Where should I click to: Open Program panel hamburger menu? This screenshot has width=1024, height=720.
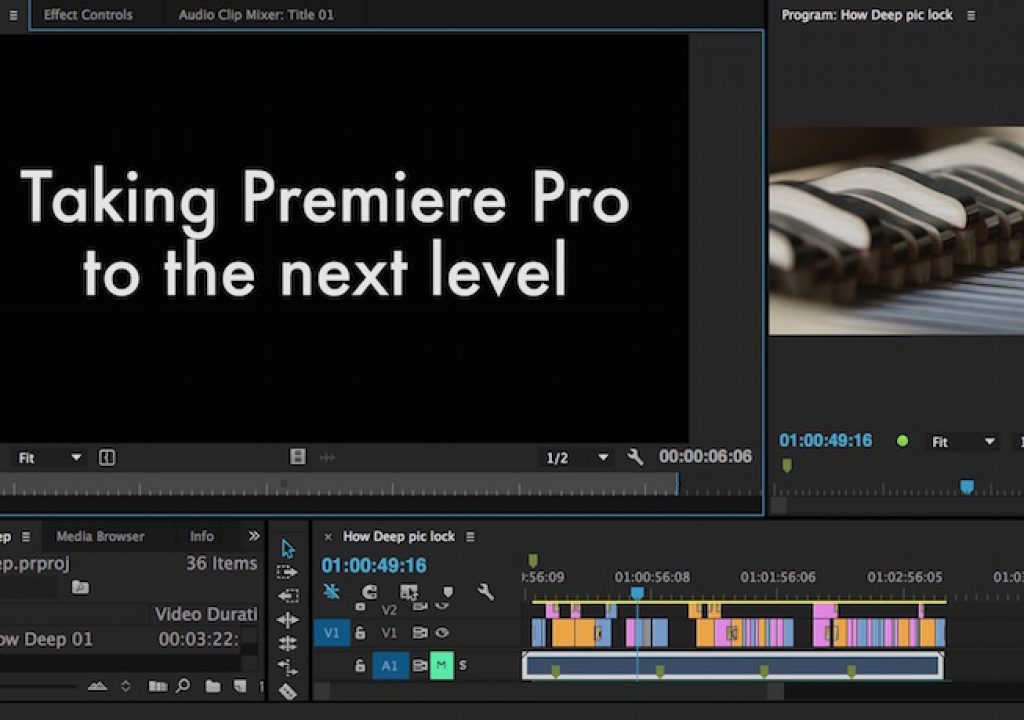tap(971, 15)
